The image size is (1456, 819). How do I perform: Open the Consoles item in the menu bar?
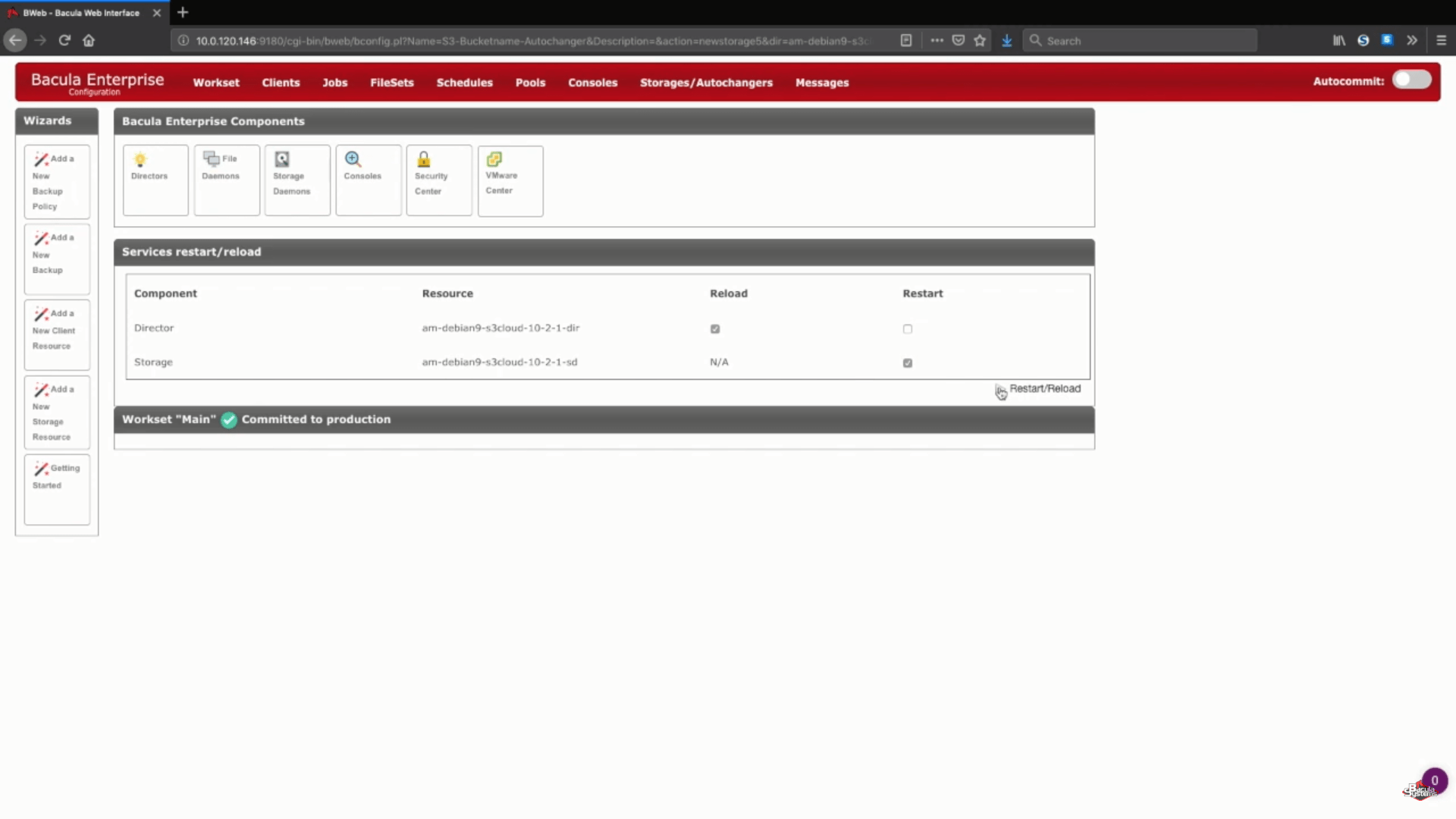(593, 83)
